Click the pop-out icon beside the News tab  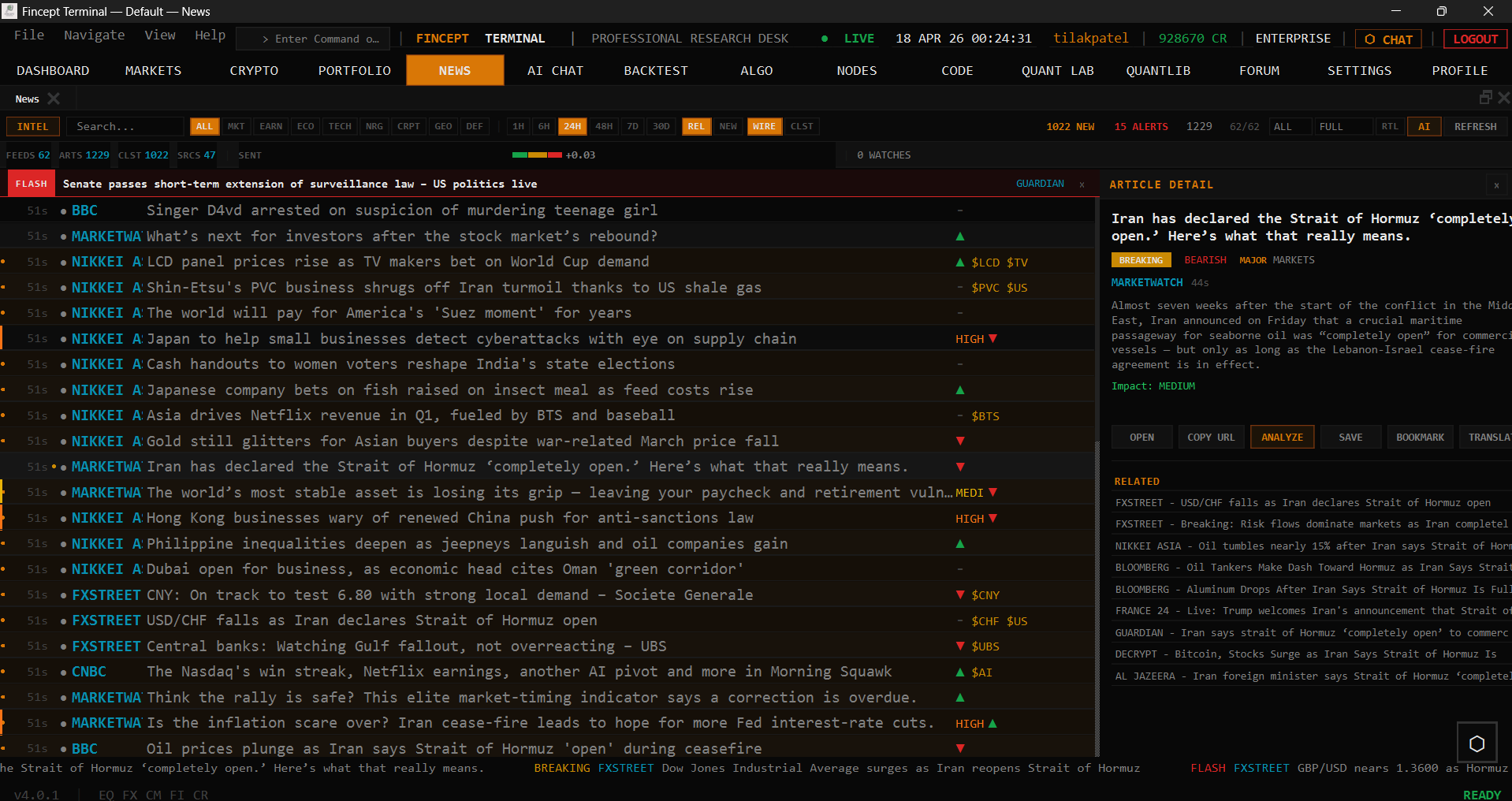1485,98
